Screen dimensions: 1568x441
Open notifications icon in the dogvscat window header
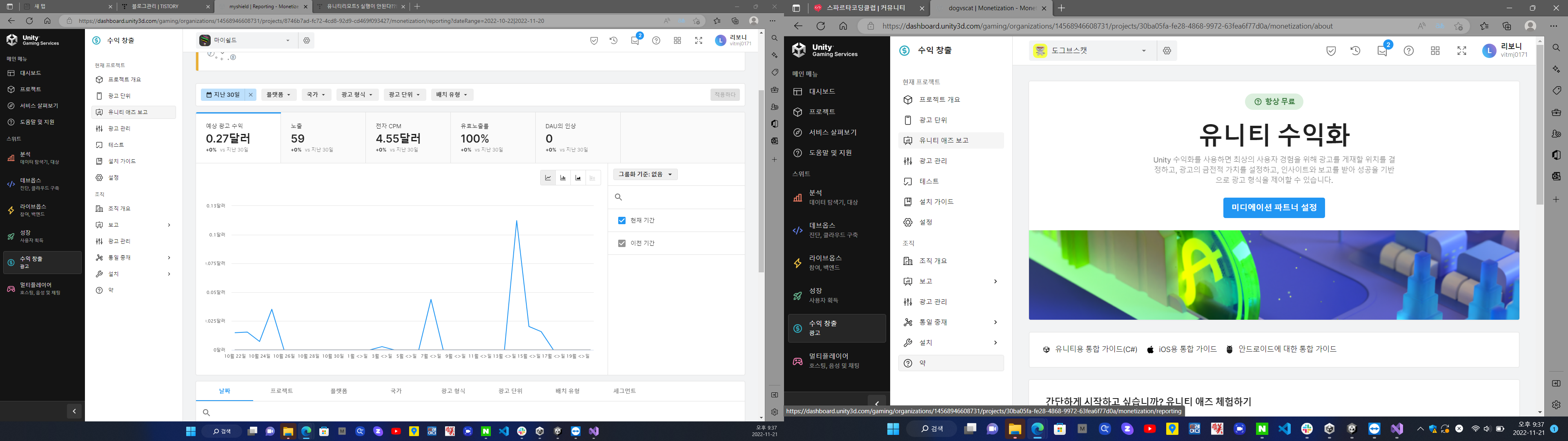pyautogui.click(x=1382, y=51)
